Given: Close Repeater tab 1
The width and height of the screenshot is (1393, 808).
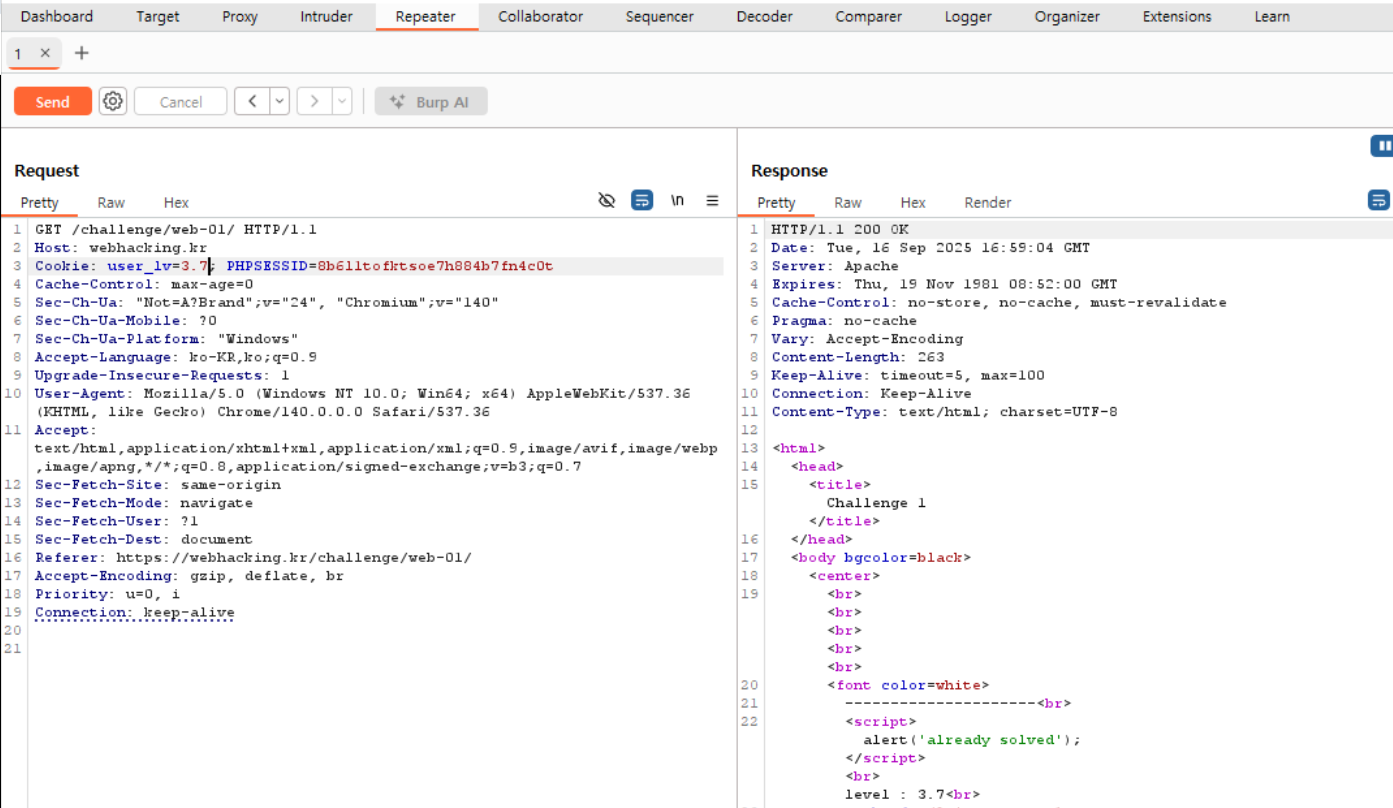Looking at the screenshot, I should pos(45,53).
